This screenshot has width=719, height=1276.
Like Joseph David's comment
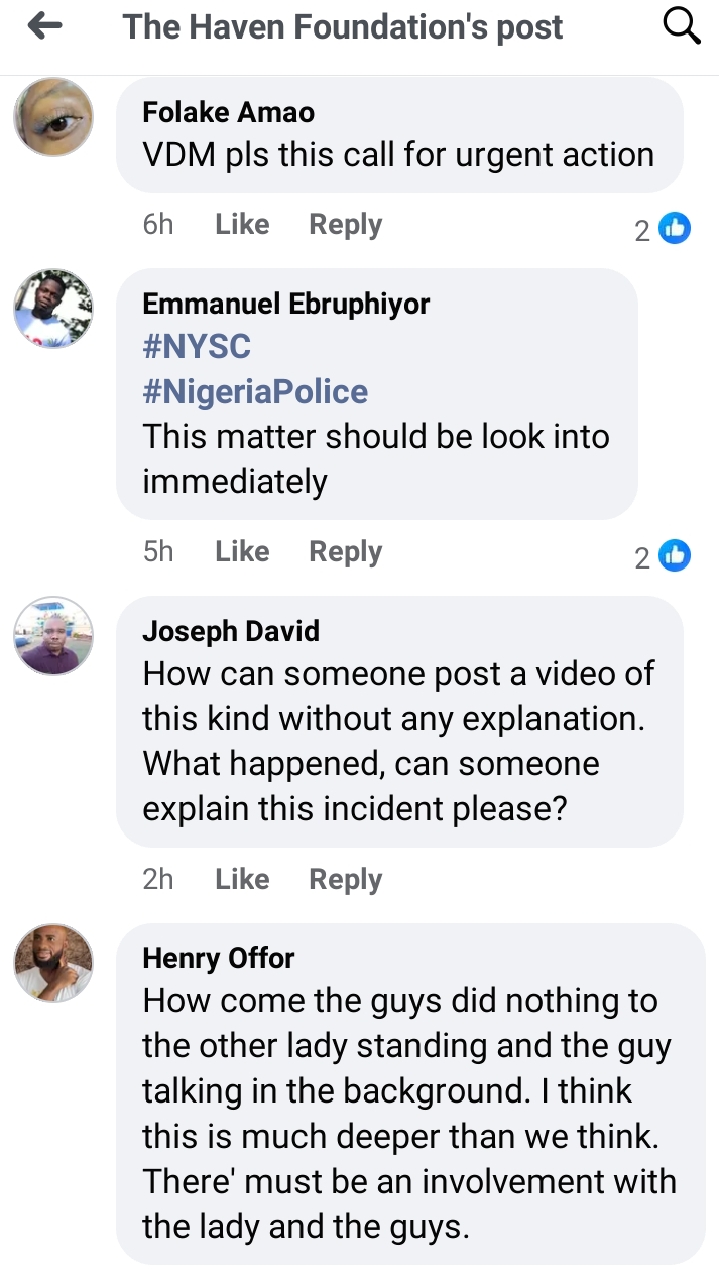[242, 879]
